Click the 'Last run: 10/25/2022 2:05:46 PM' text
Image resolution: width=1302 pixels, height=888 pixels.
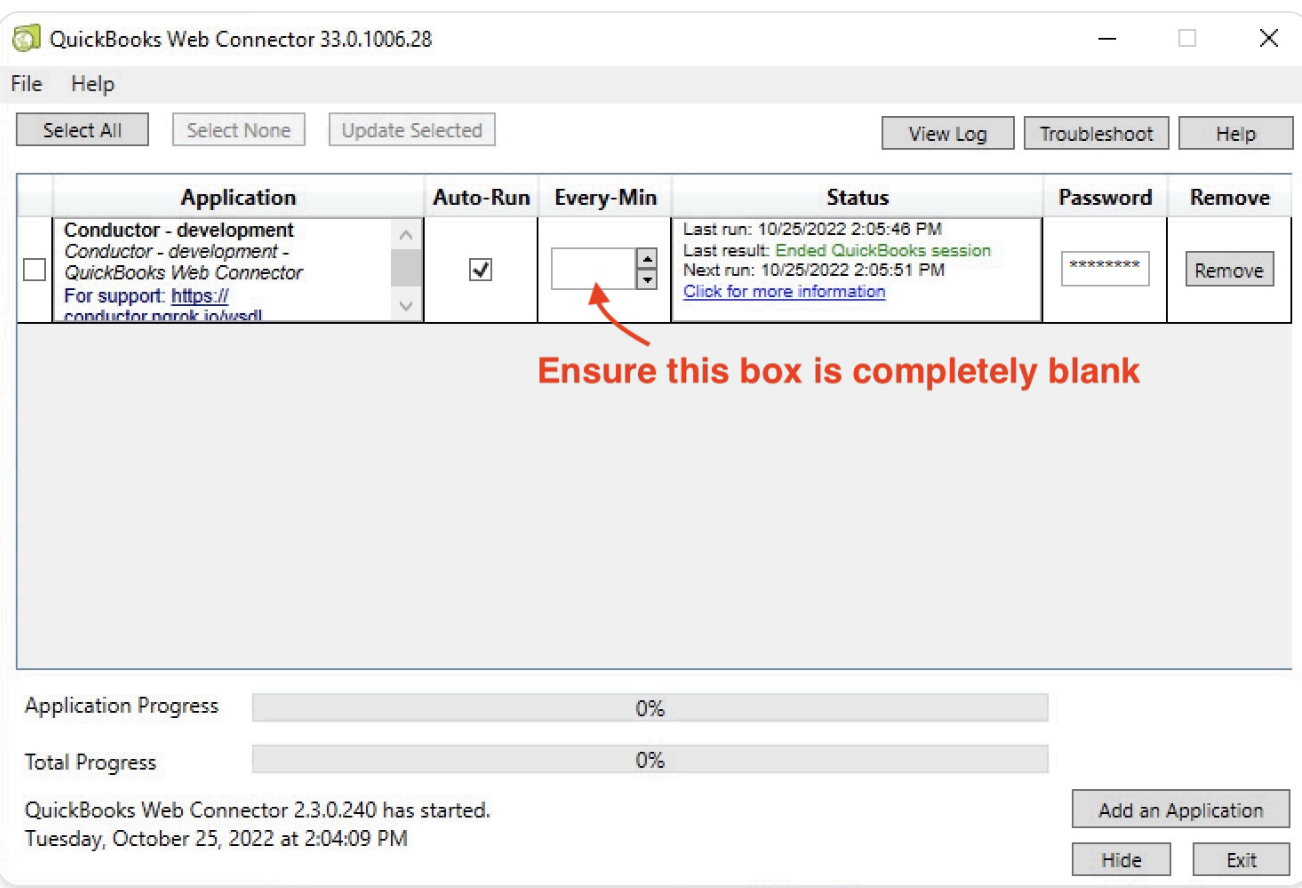[x=813, y=229]
